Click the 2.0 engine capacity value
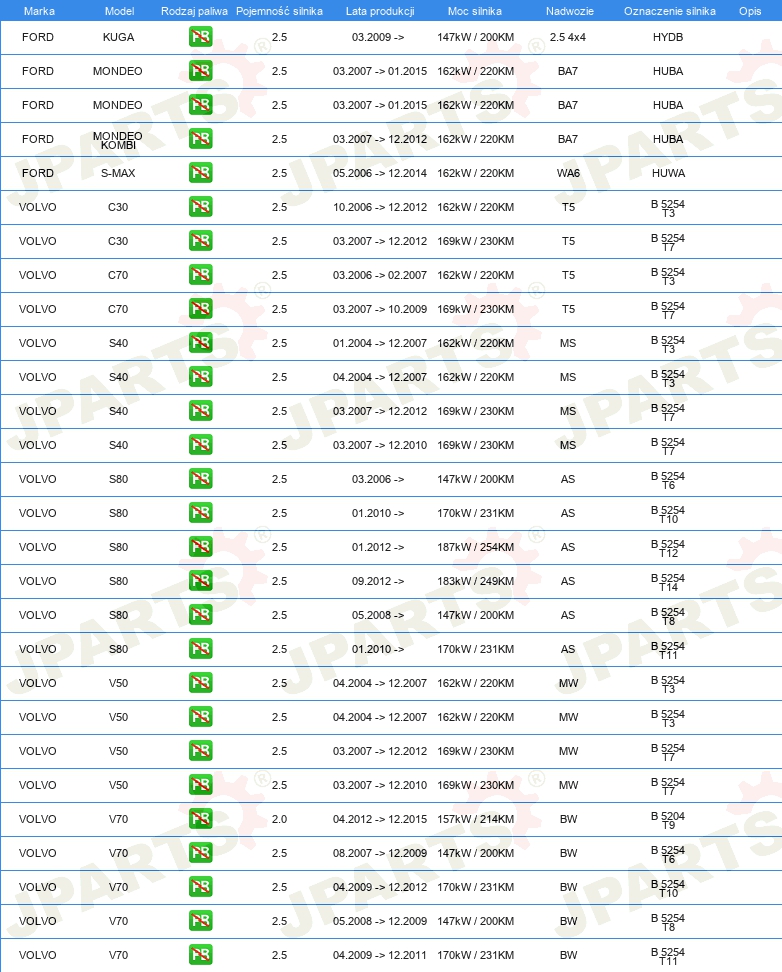The width and height of the screenshot is (782, 972). 280,819
